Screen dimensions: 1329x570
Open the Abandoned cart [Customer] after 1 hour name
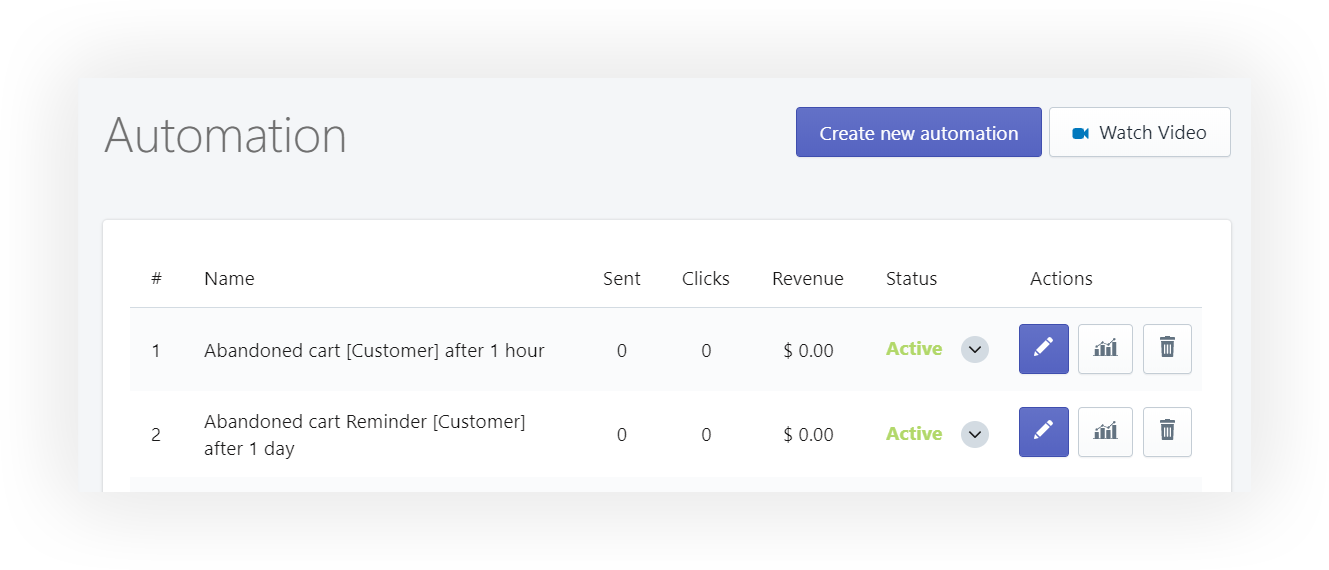374,351
